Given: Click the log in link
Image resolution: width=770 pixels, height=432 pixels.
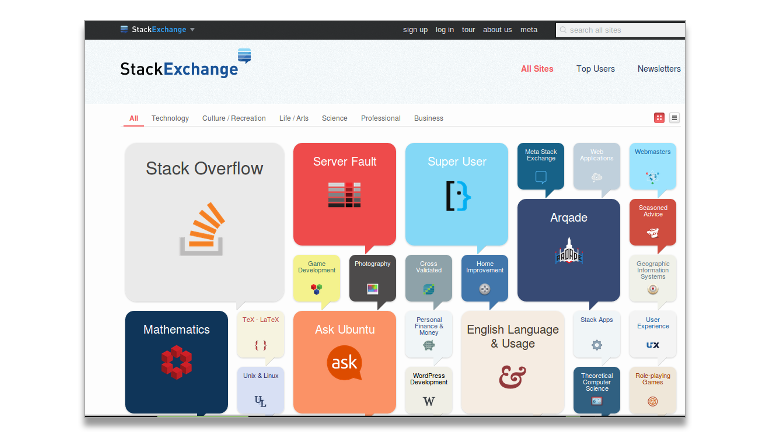Looking at the screenshot, I should (444, 29).
